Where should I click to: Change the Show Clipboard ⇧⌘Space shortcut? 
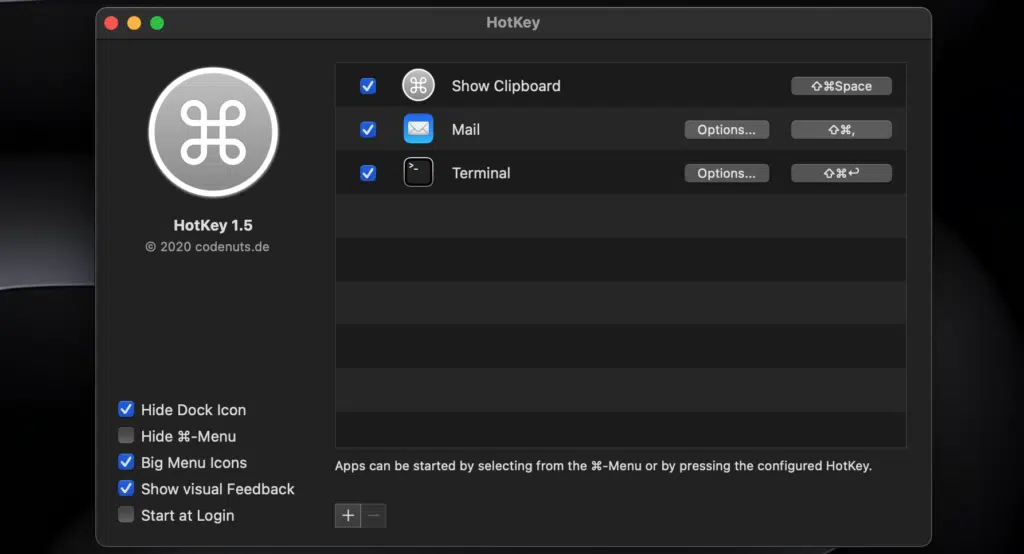point(841,86)
